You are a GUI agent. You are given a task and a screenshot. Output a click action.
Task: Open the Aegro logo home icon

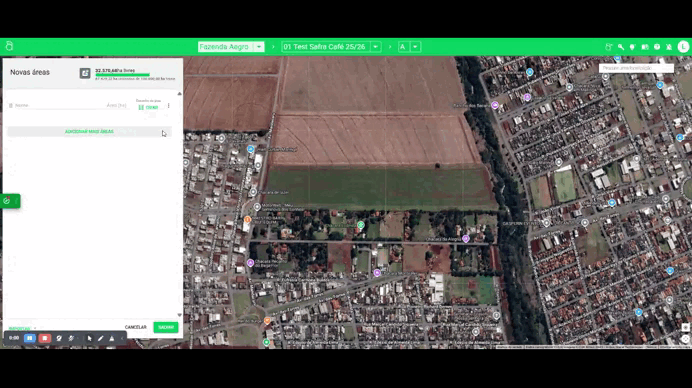(x=9, y=46)
